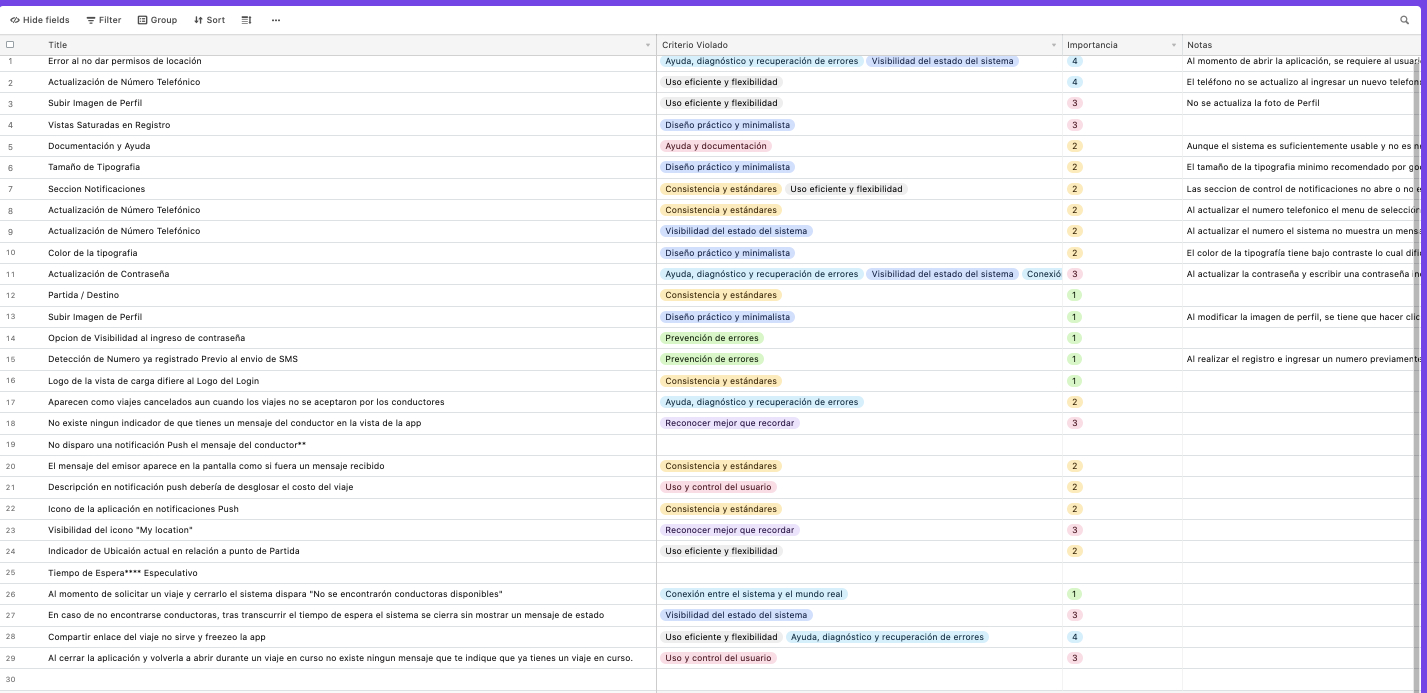1427x693 pixels.
Task: Click the importance badge 4 in row 28
Action: (x=1075, y=637)
